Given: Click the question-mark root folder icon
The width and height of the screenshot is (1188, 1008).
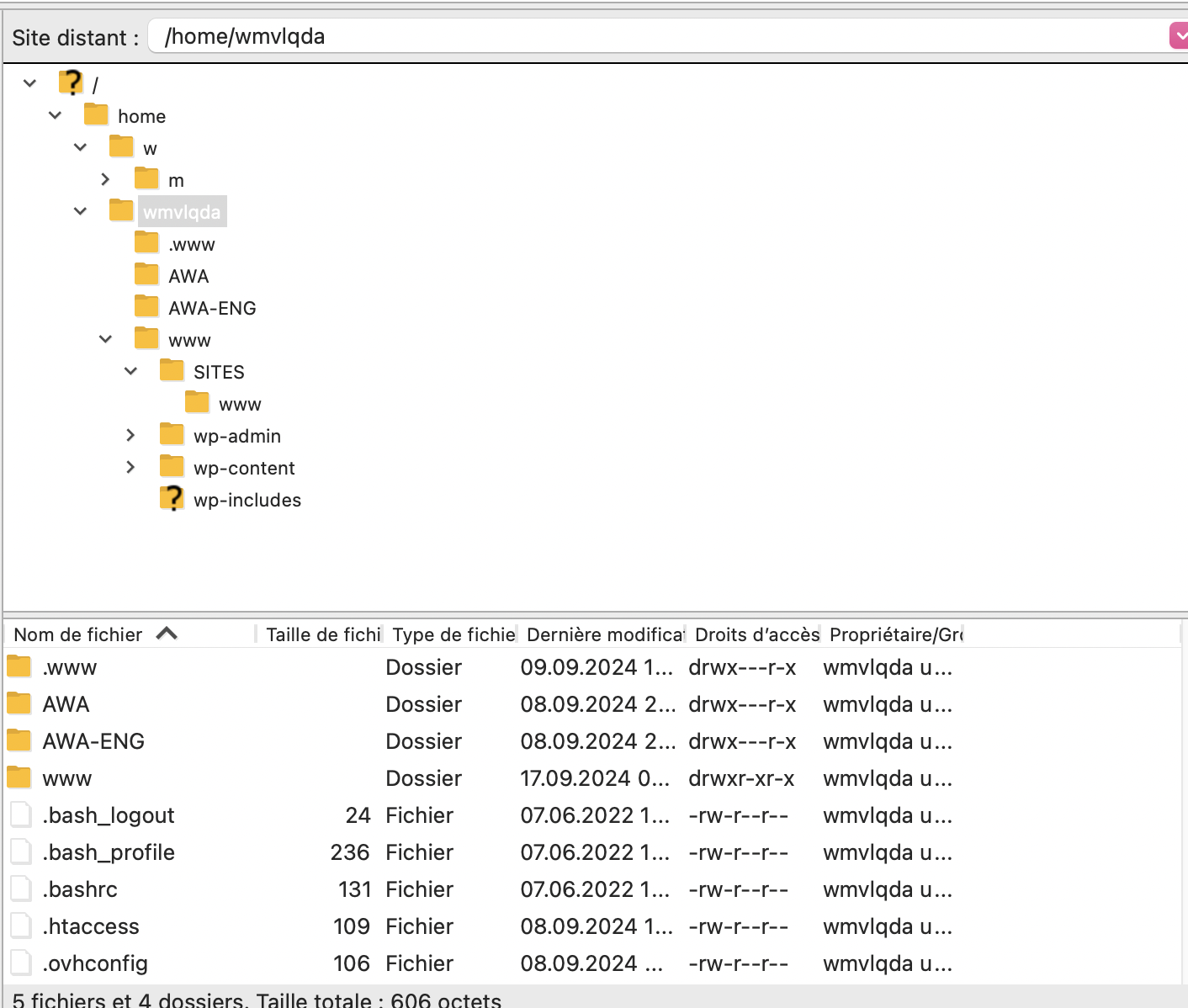Looking at the screenshot, I should click(71, 83).
